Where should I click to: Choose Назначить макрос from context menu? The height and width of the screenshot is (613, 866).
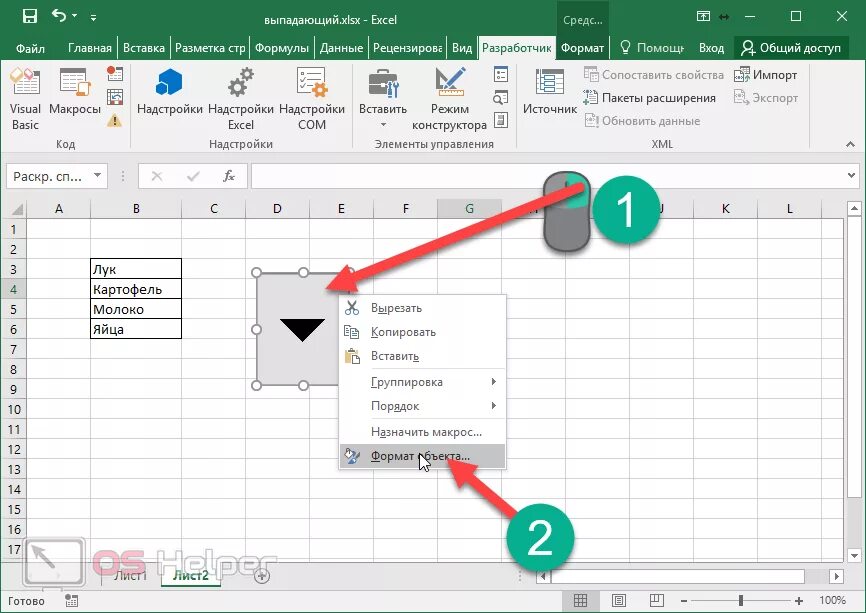tap(423, 432)
